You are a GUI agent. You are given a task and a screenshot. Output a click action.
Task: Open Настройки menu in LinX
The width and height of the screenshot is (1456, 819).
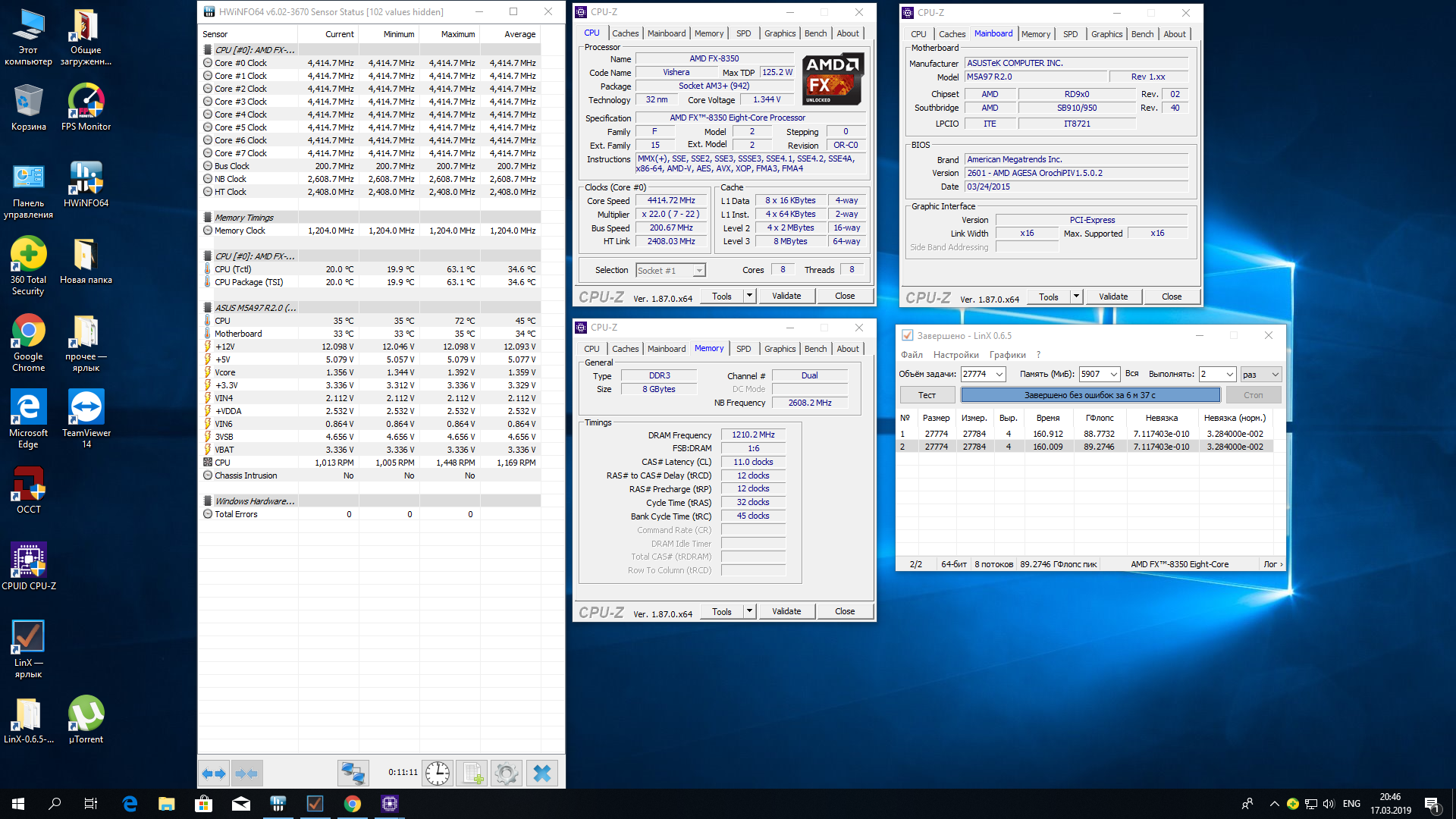pos(955,355)
